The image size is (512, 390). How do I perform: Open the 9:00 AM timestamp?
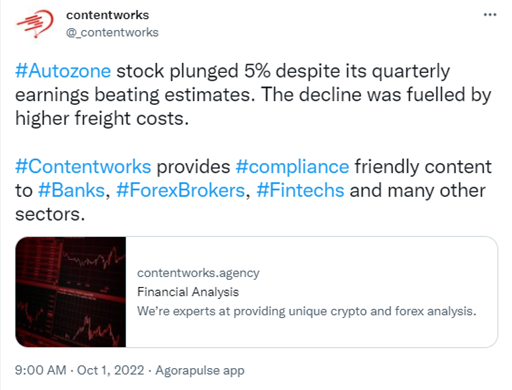coord(41,370)
